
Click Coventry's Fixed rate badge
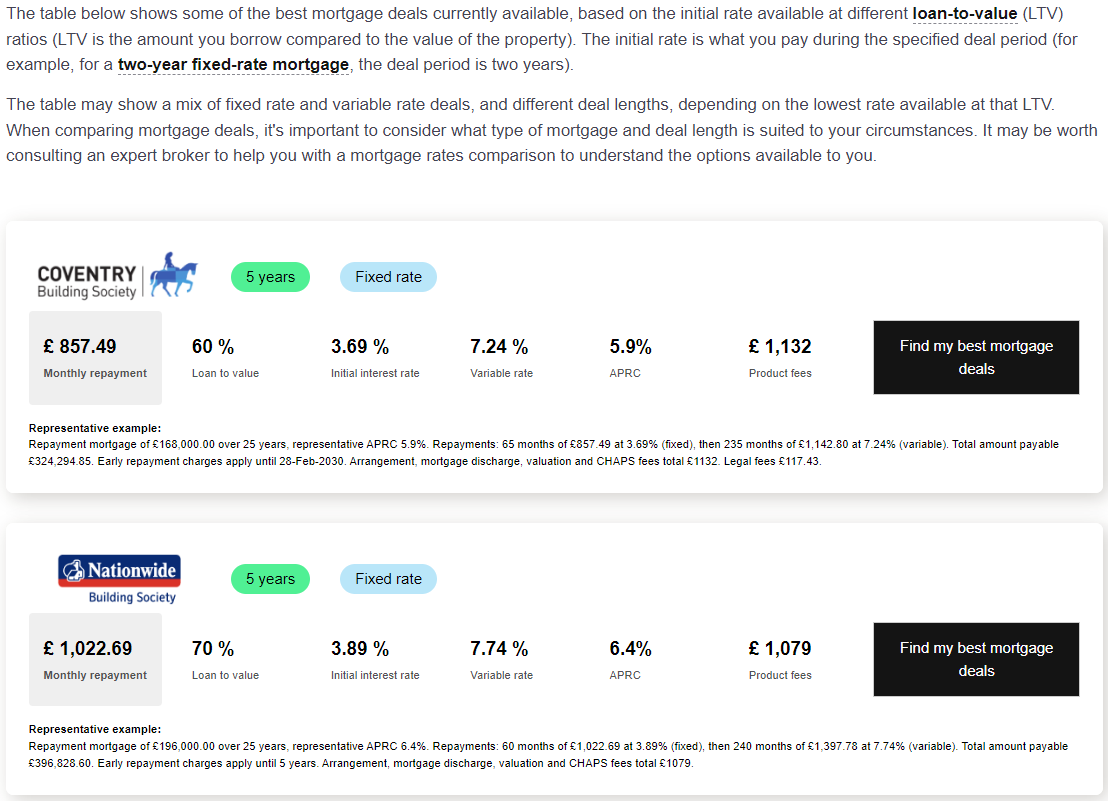388,277
